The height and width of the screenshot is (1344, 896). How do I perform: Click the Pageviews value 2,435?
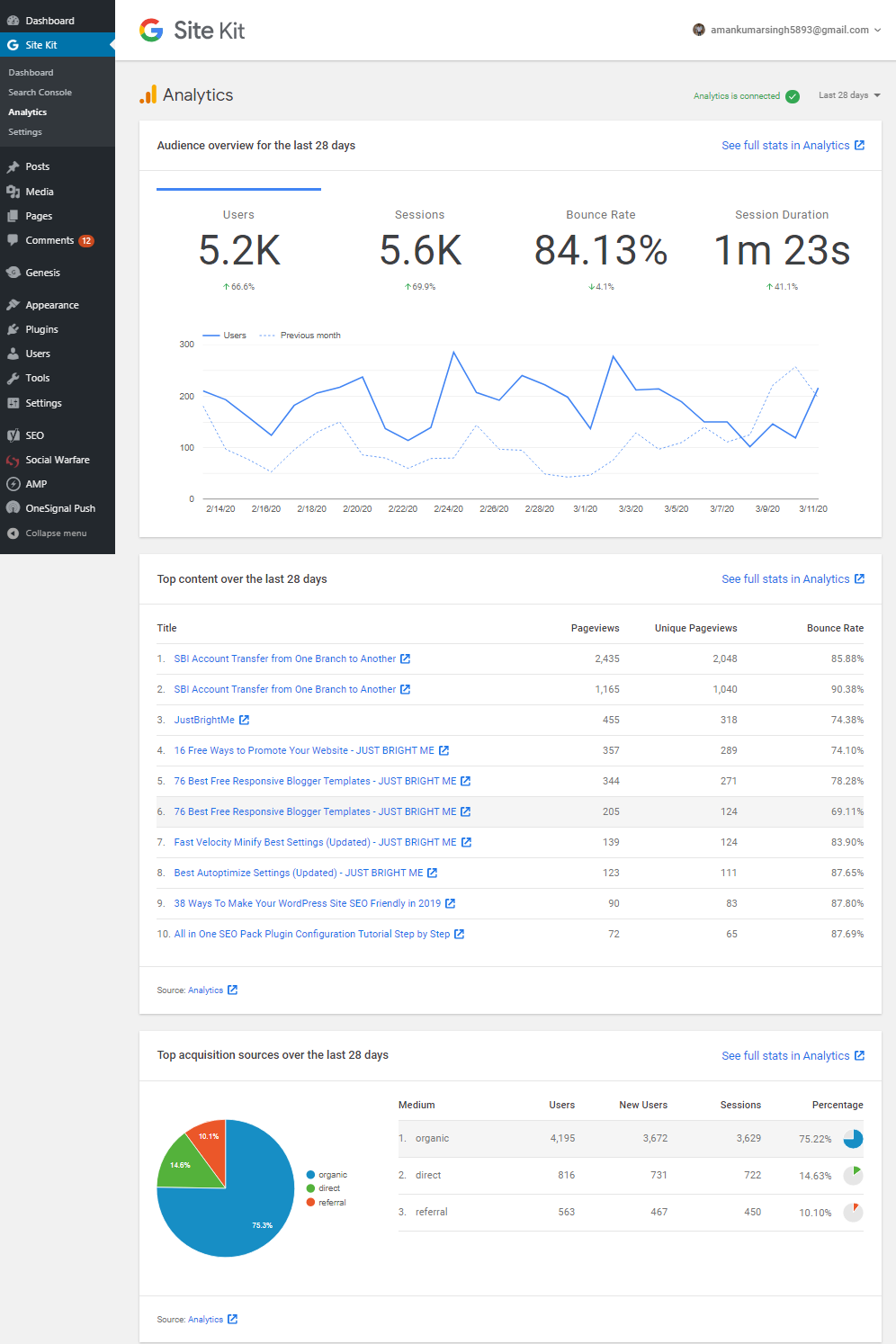point(606,659)
